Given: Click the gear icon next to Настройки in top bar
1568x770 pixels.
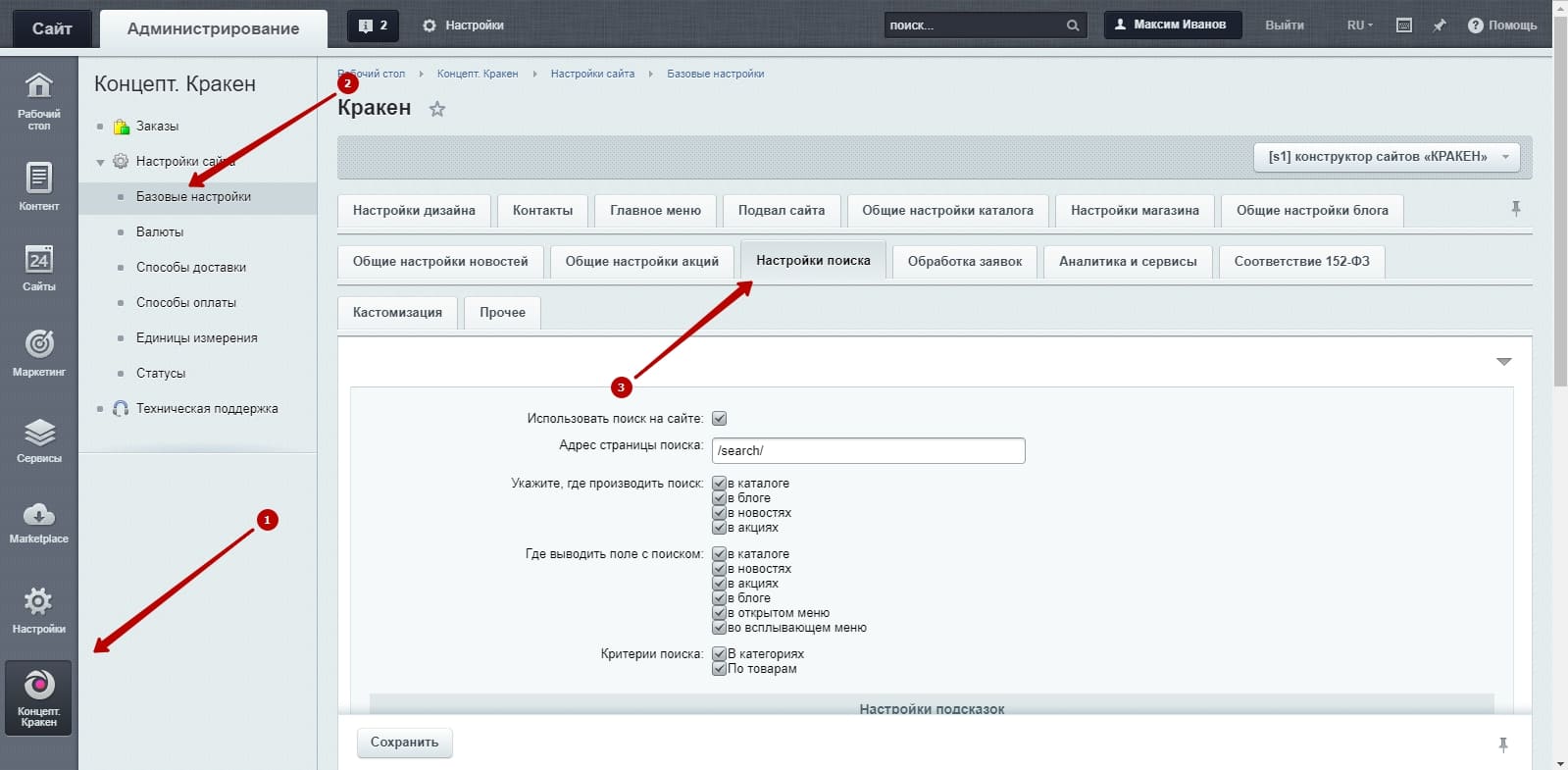Looking at the screenshot, I should [x=430, y=26].
